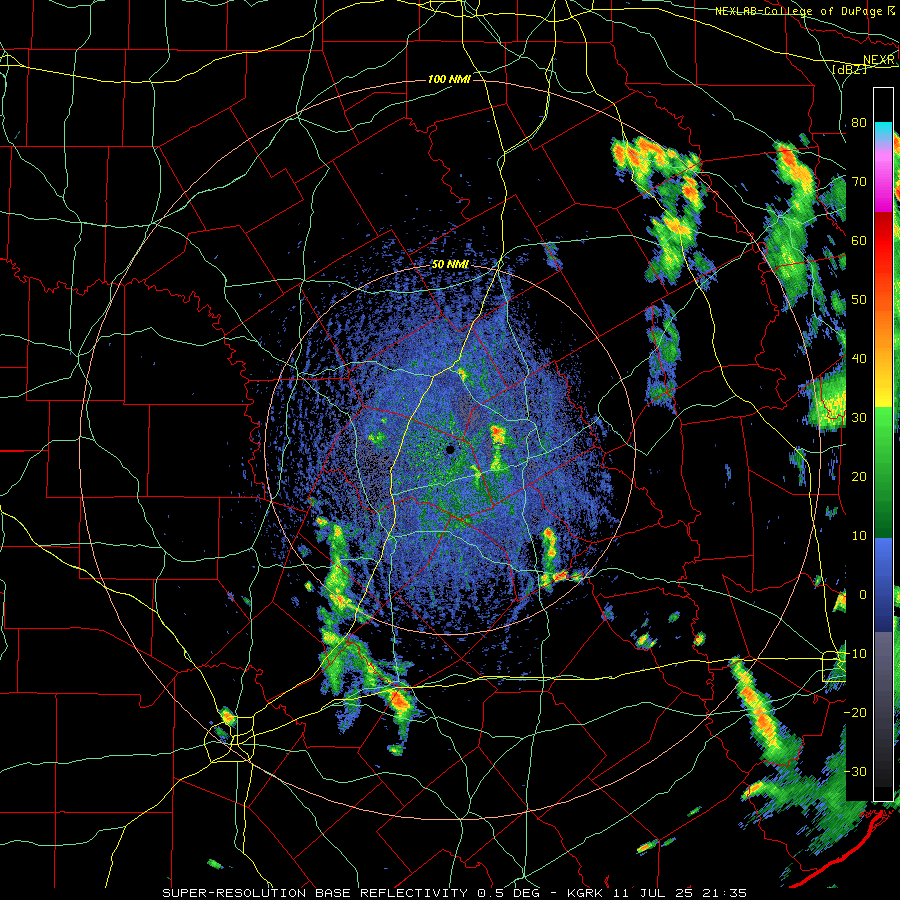Click the 100 NMI range ring label

449,79
